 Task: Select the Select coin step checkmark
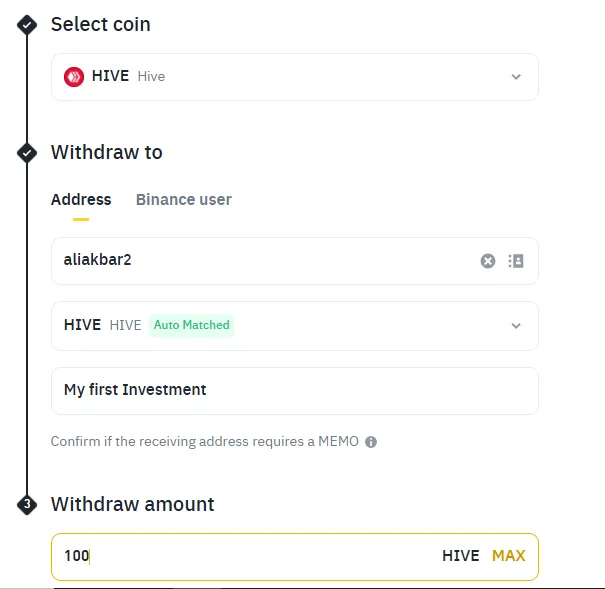27,25
